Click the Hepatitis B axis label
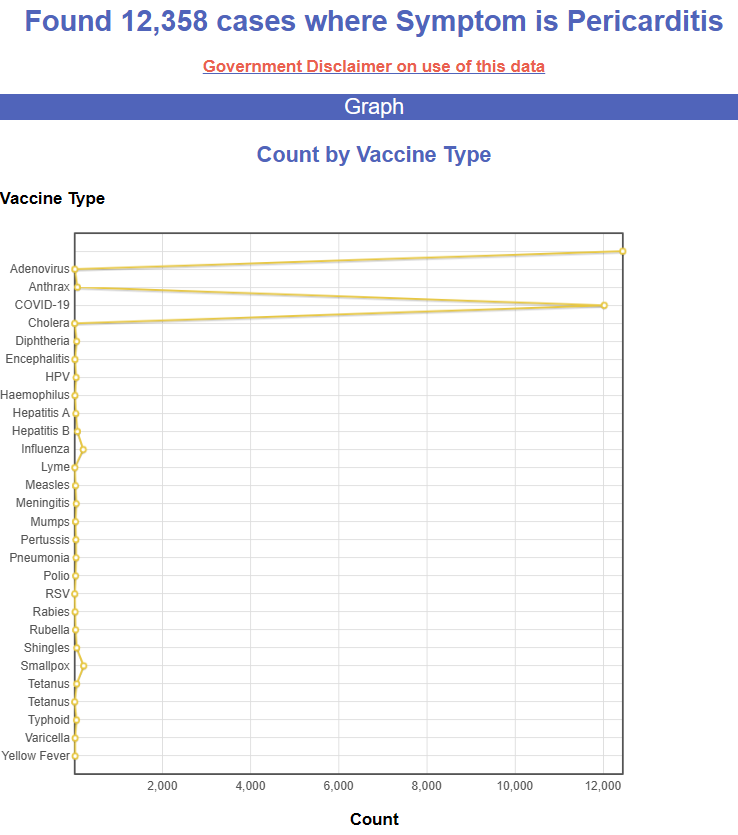This screenshot has height=835, width=738. (41, 431)
